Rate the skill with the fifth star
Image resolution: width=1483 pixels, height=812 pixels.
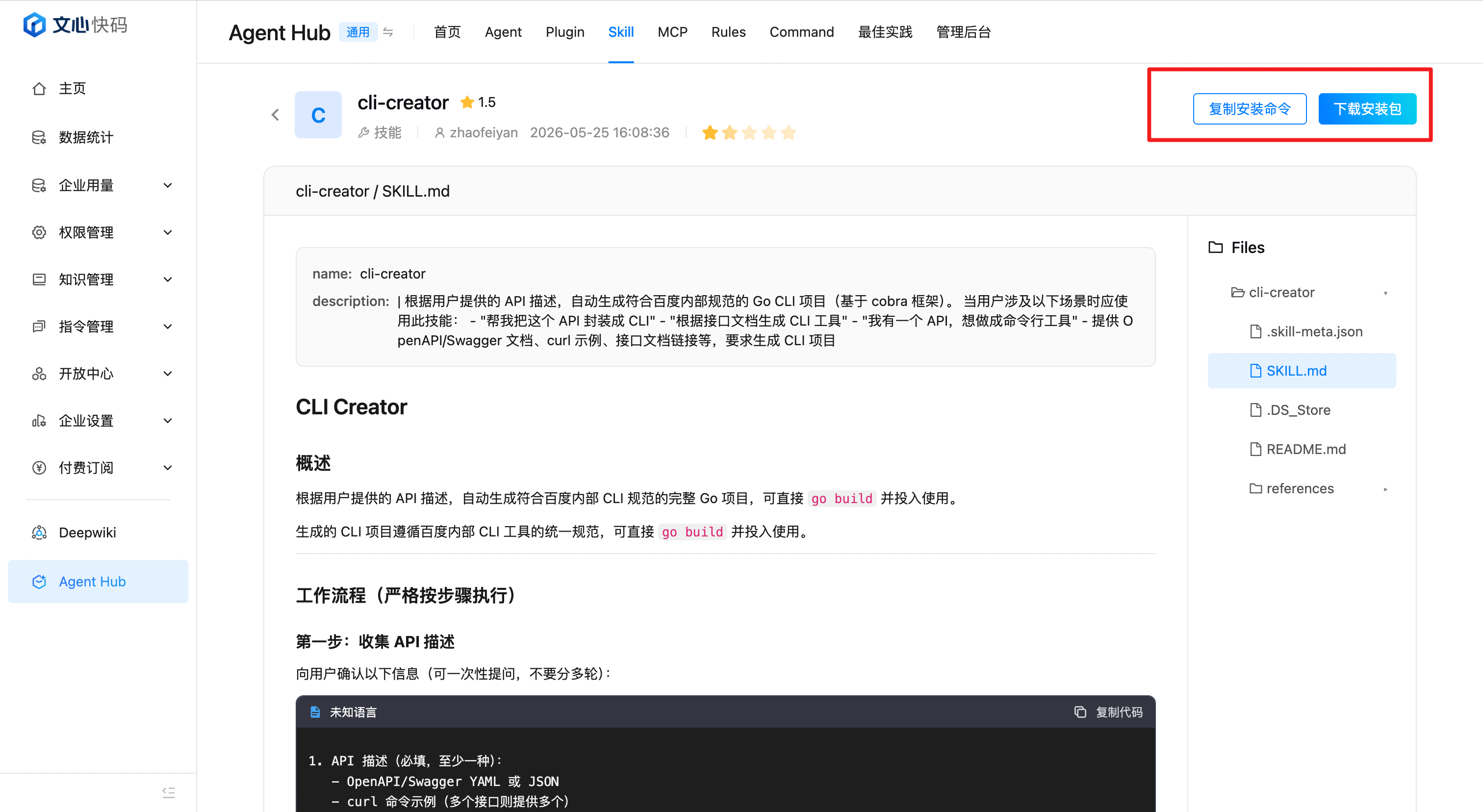click(x=788, y=133)
